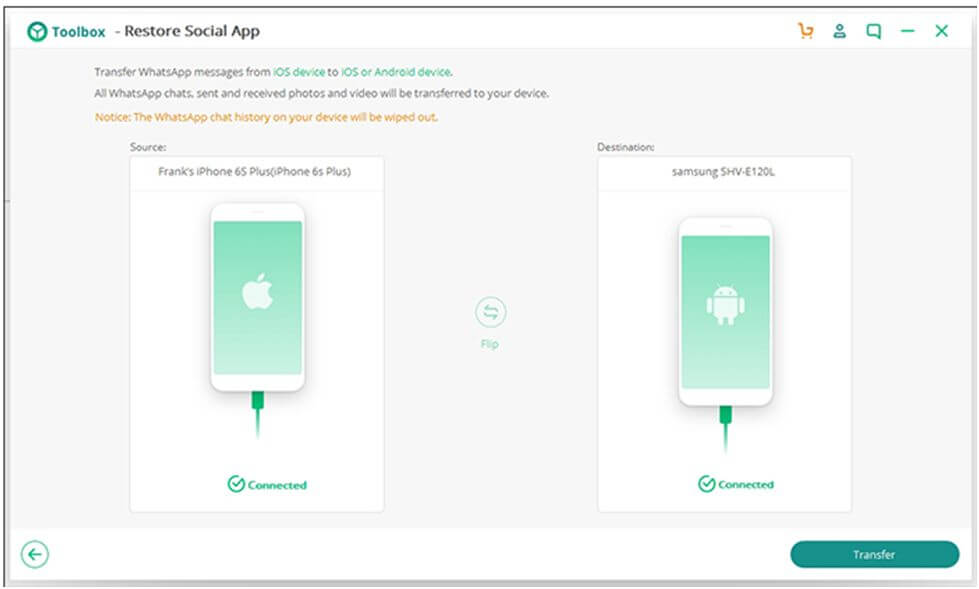Viewport: 979px width, 589px height.
Task: Click the orange WhatsApp wipe notice
Action: [x=266, y=117]
